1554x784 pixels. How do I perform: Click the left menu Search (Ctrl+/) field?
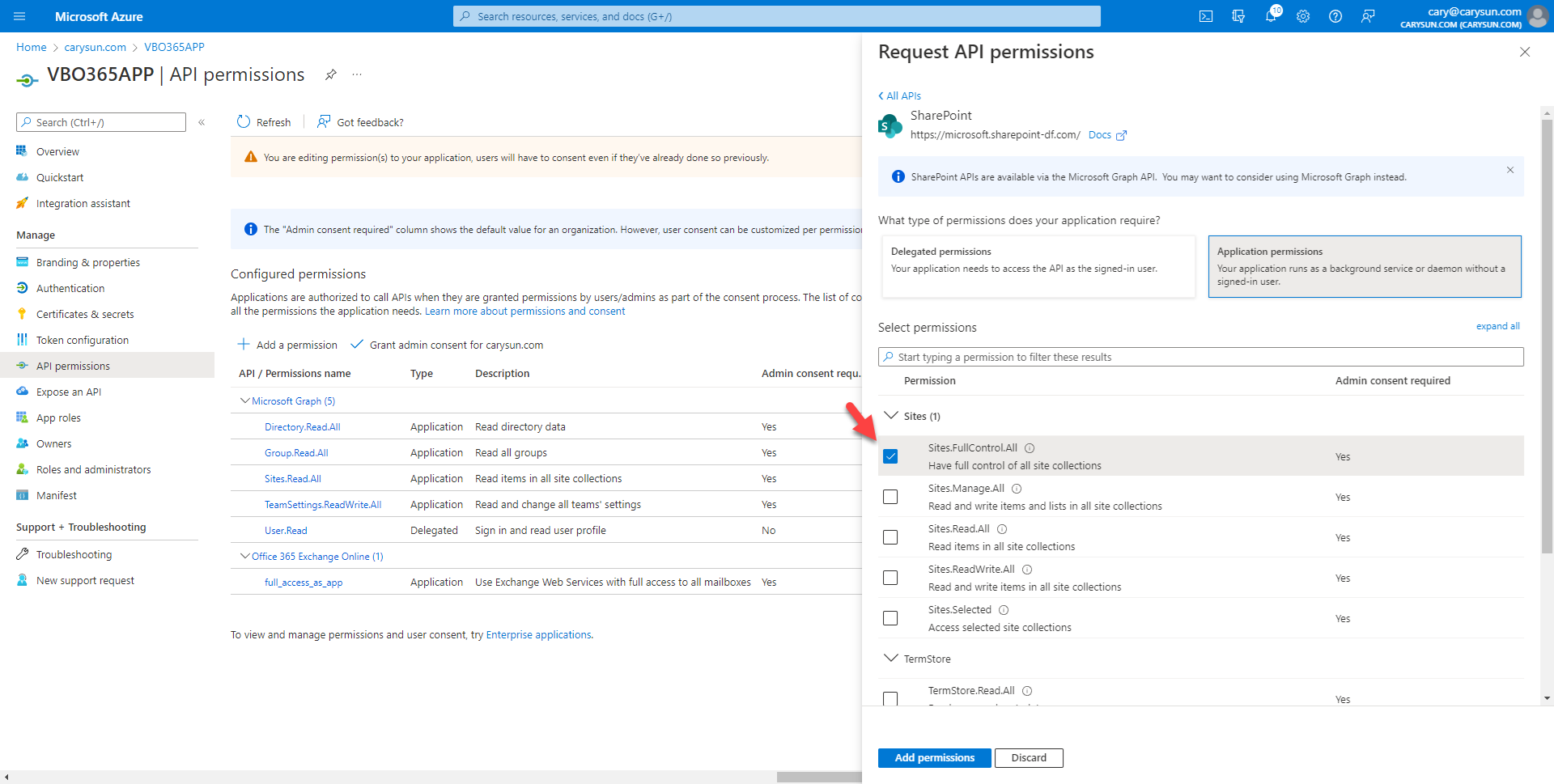coord(101,122)
